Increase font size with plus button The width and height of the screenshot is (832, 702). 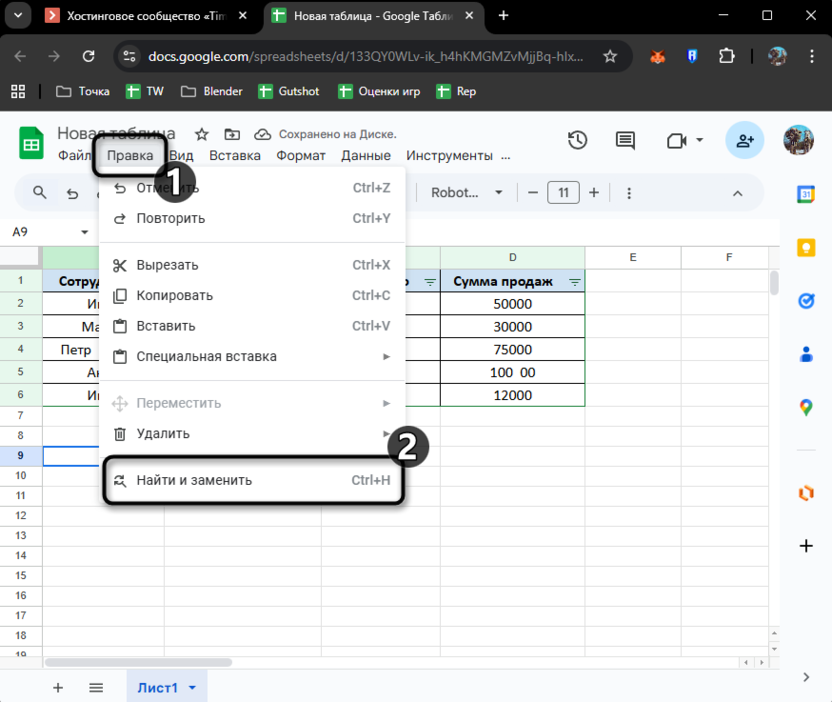point(594,193)
